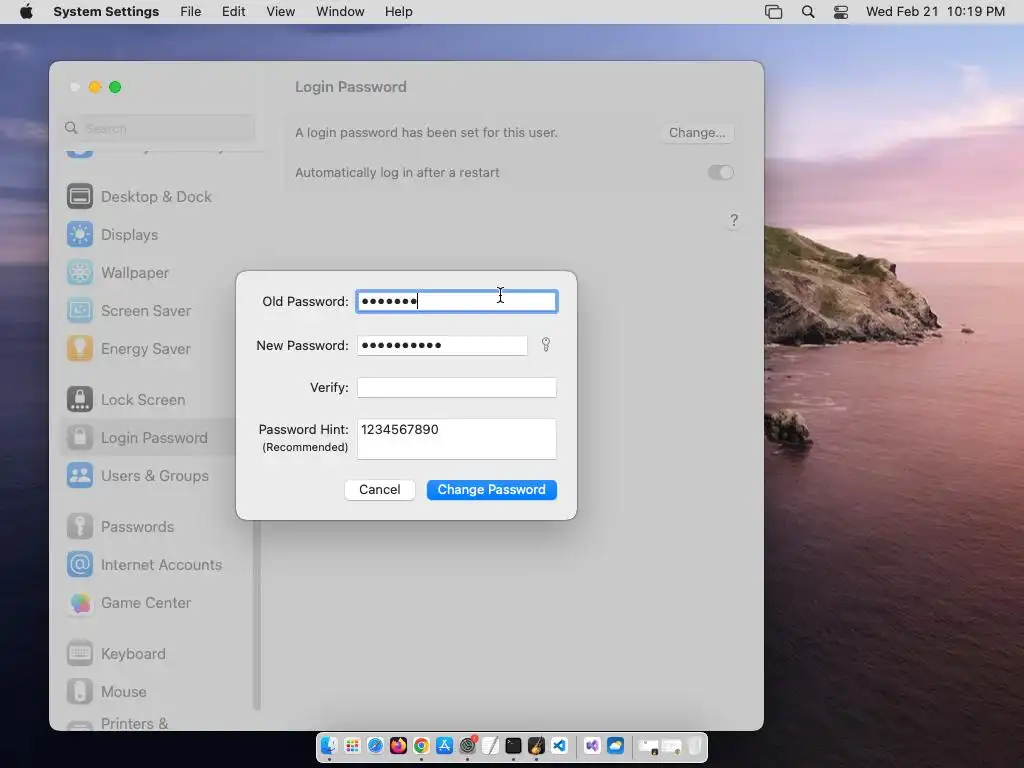This screenshot has width=1024, height=768.
Task: Click the sidebar scrollbar
Action: point(257,615)
